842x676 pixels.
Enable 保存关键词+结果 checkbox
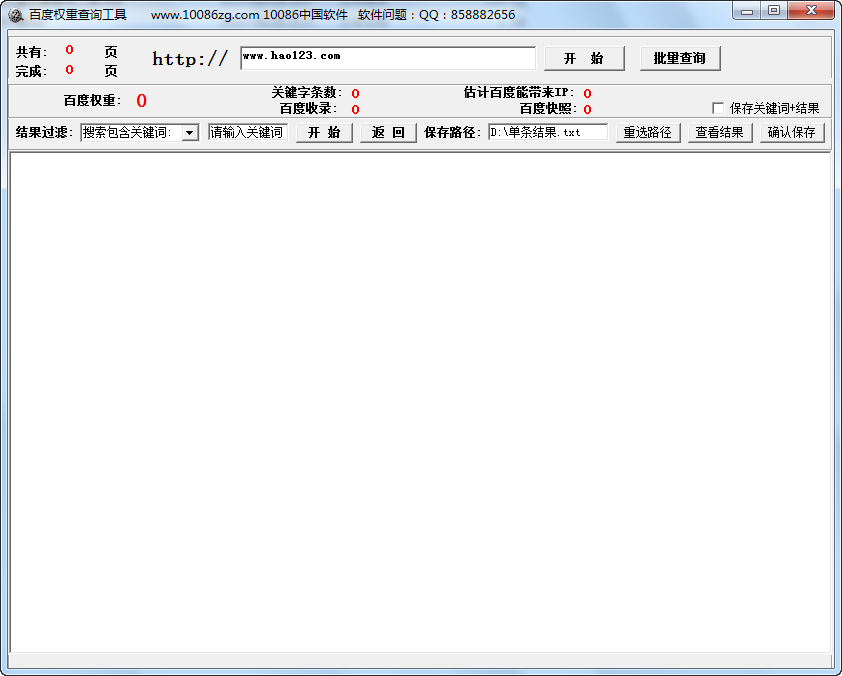718,108
